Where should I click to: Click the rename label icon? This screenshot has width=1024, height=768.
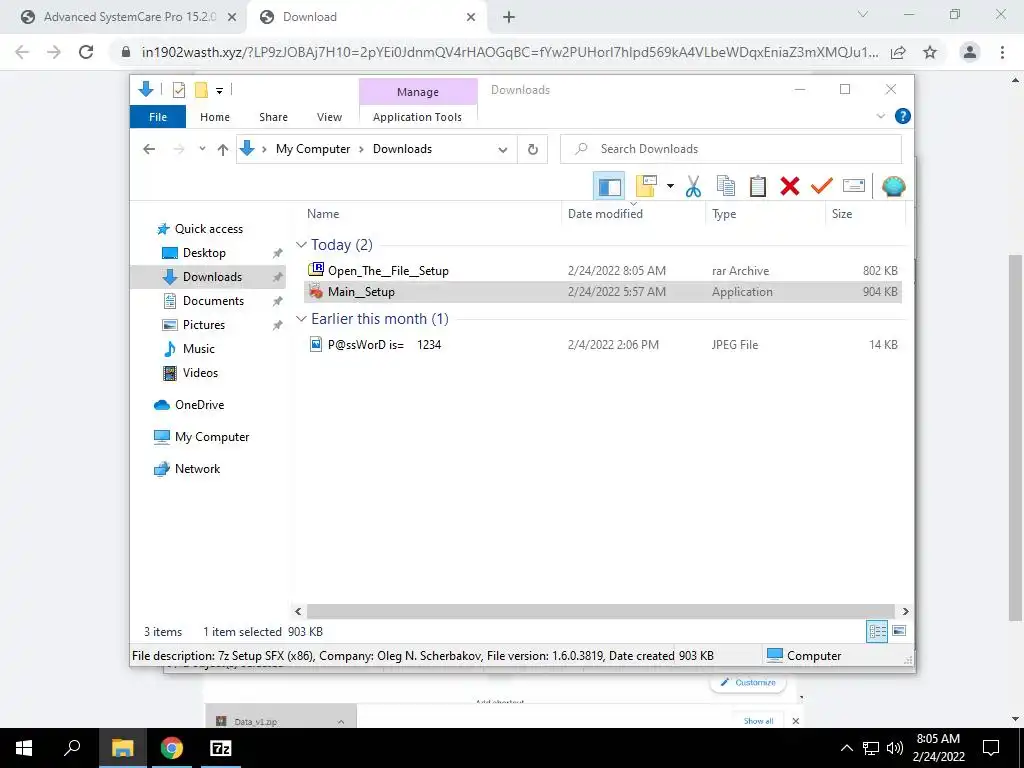pyautogui.click(x=854, y=186)
